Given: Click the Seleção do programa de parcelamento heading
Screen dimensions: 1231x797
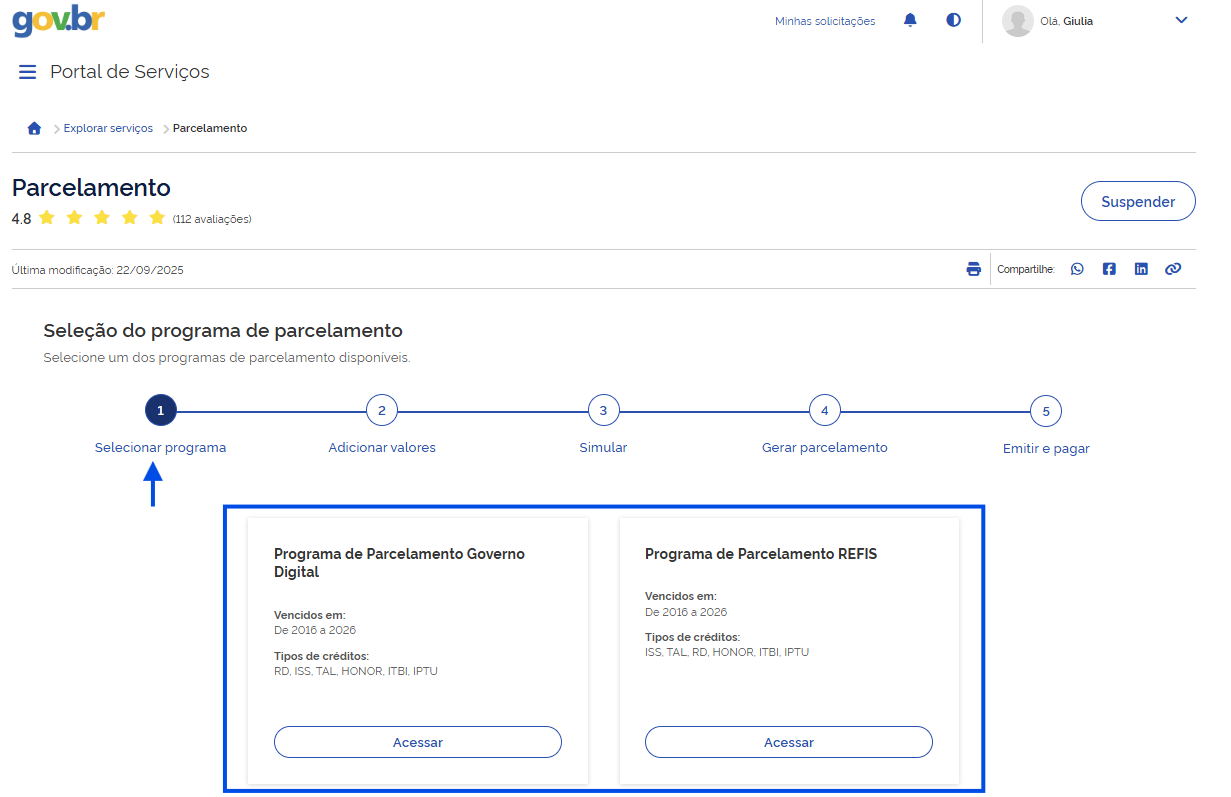Looking at the screenshot, I should 223,330.
